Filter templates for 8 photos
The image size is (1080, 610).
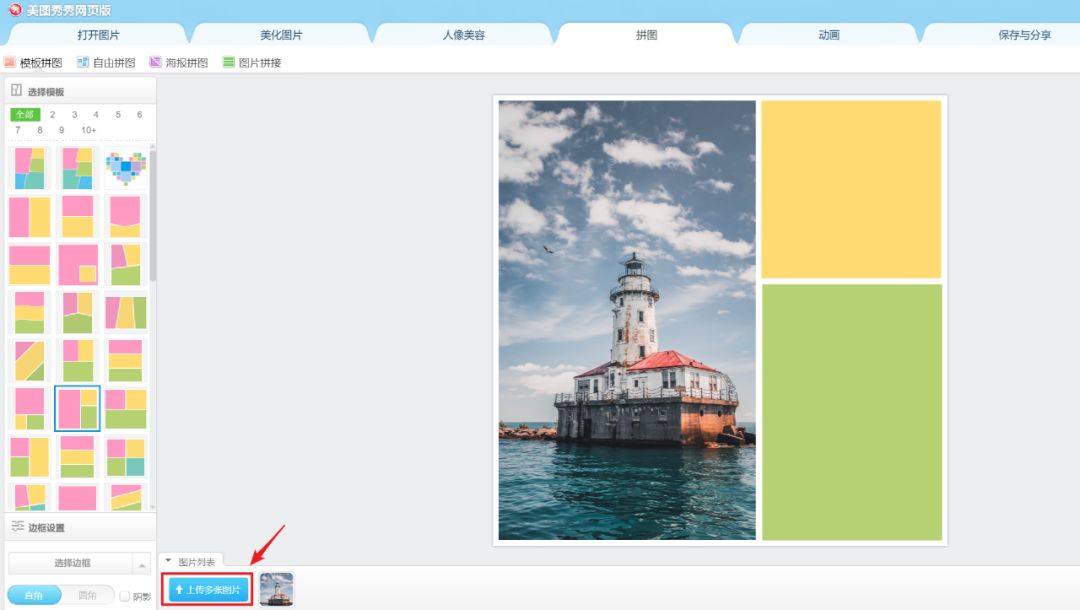pos(40,130)
